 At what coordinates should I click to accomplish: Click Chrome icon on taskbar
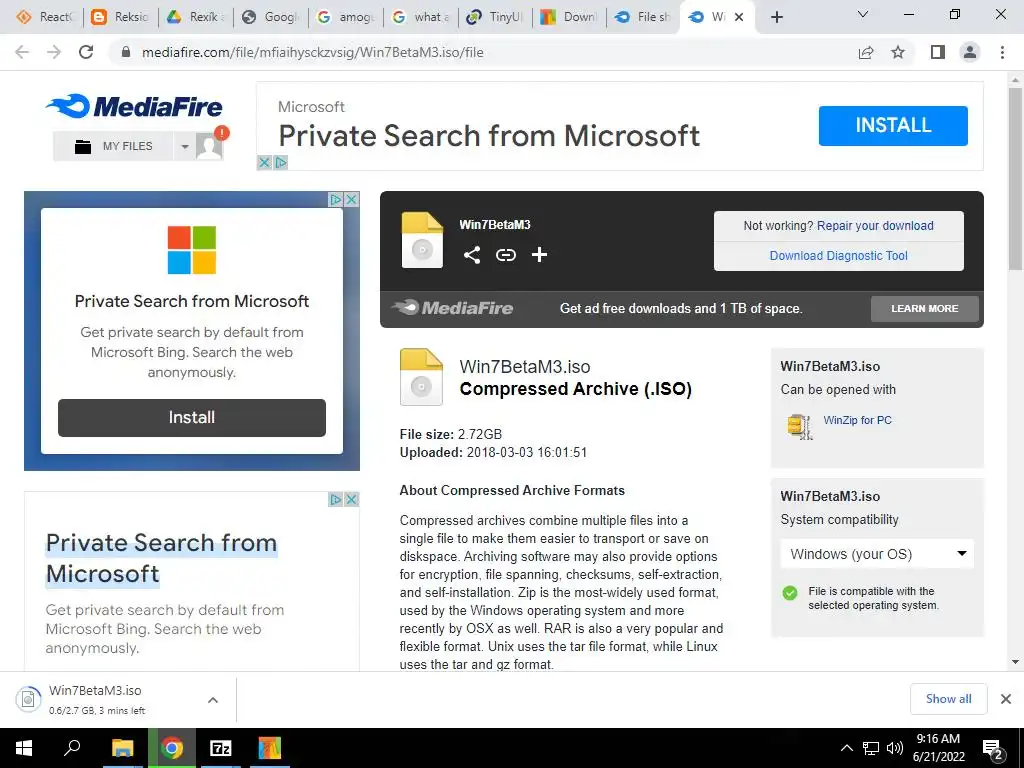point(172,748)
